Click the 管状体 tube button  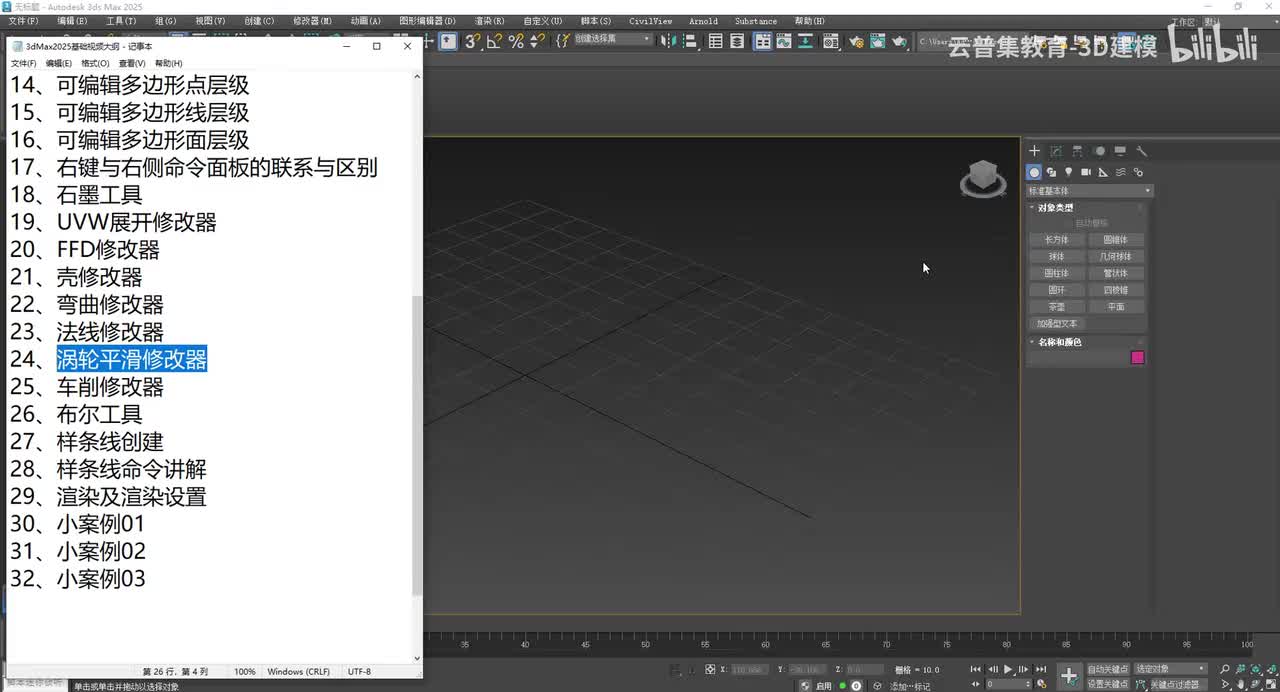(x=1116, y=273)
